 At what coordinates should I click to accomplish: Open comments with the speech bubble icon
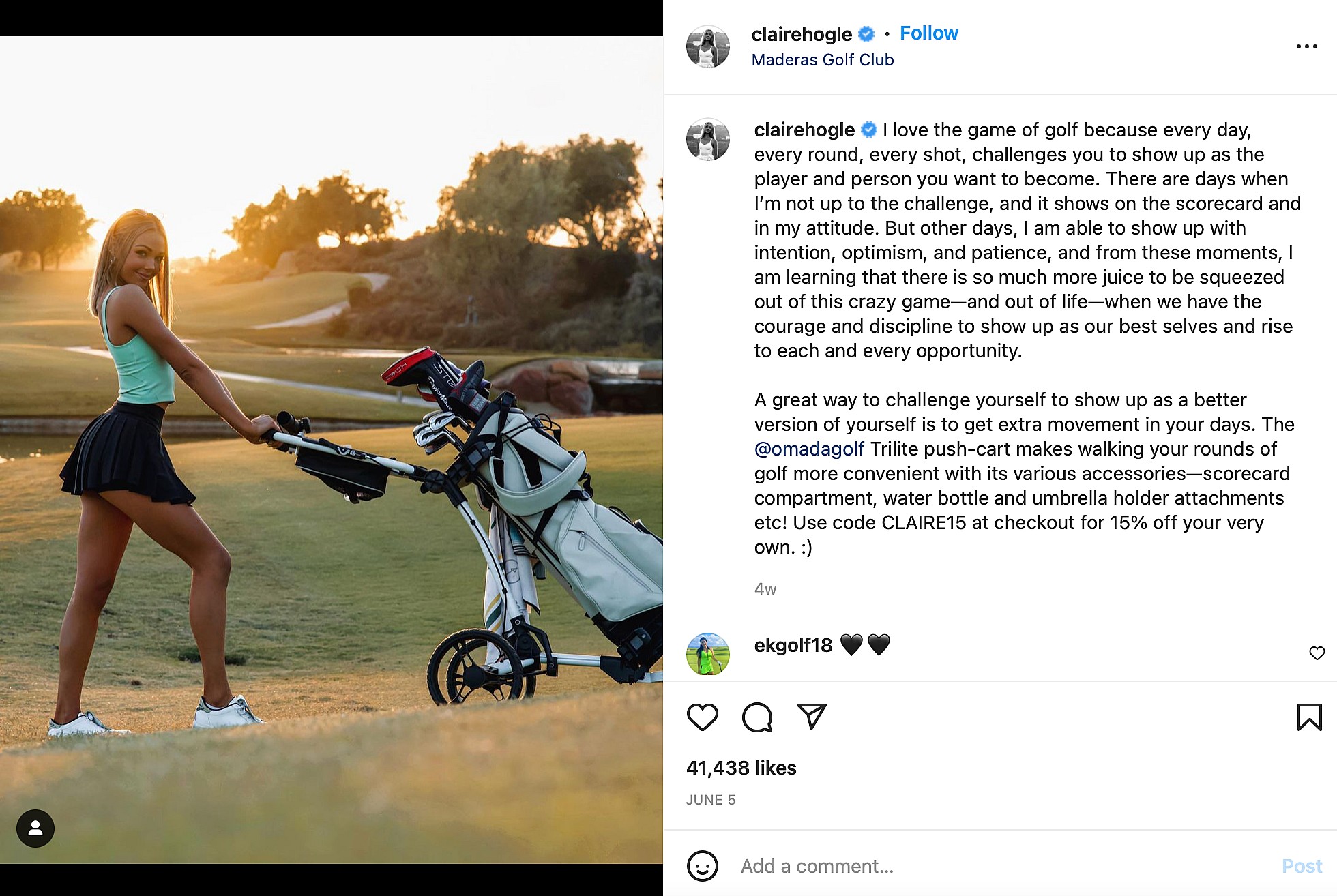tap(756, 717)
